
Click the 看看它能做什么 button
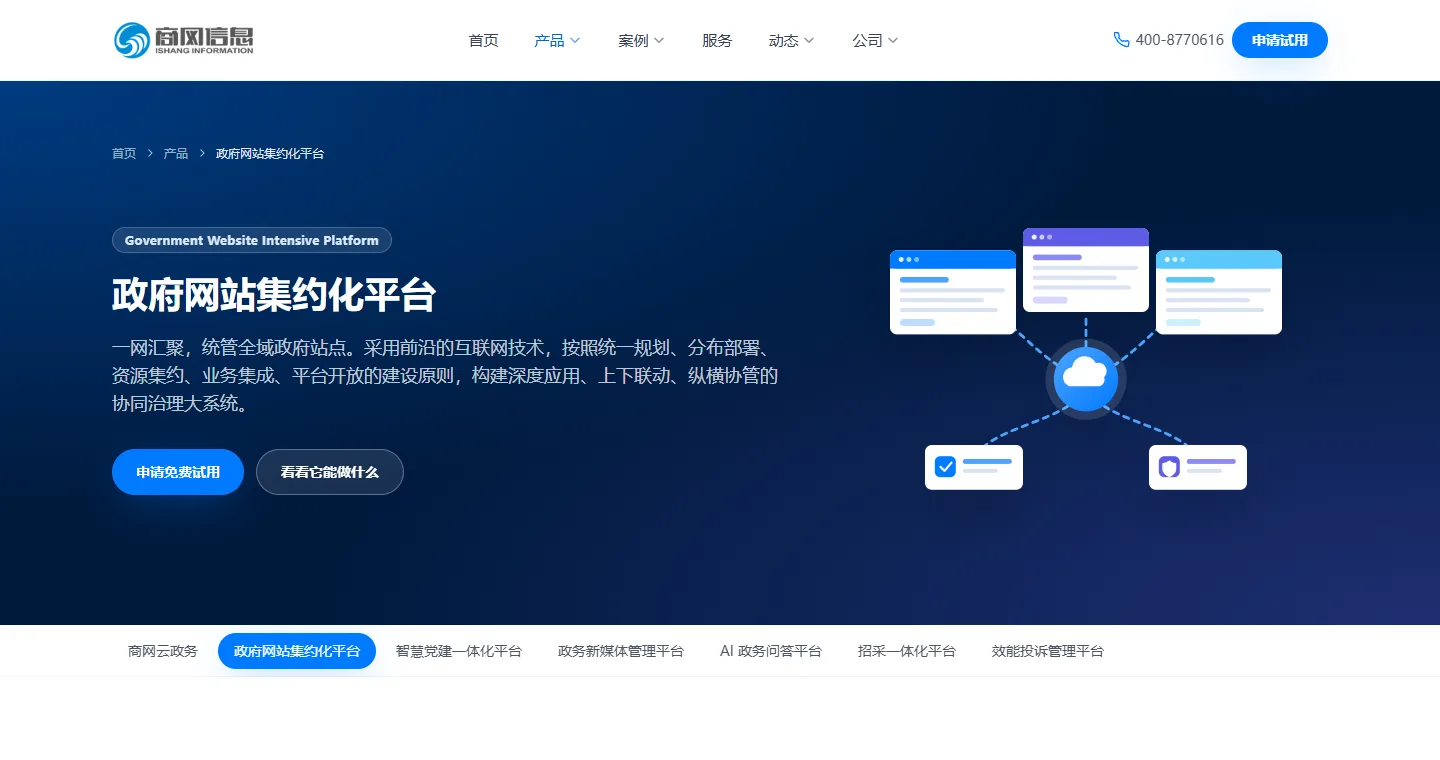click(330, 472)
